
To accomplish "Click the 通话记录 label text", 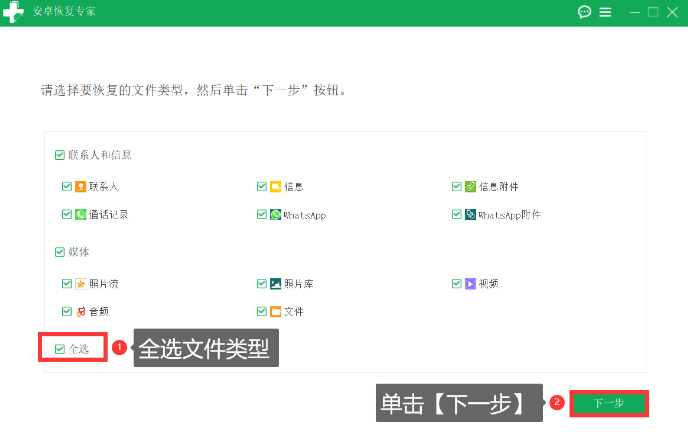I will coord(108,214).
